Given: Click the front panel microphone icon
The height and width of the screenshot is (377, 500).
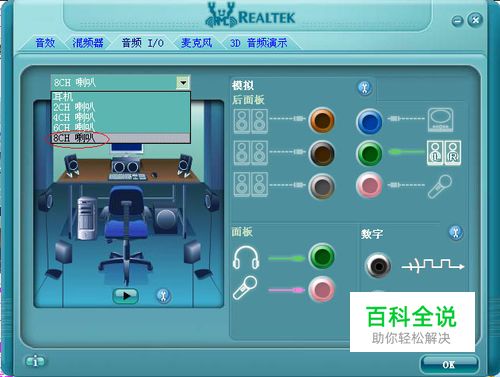Looking at the screenshot, I should (245, 288).
